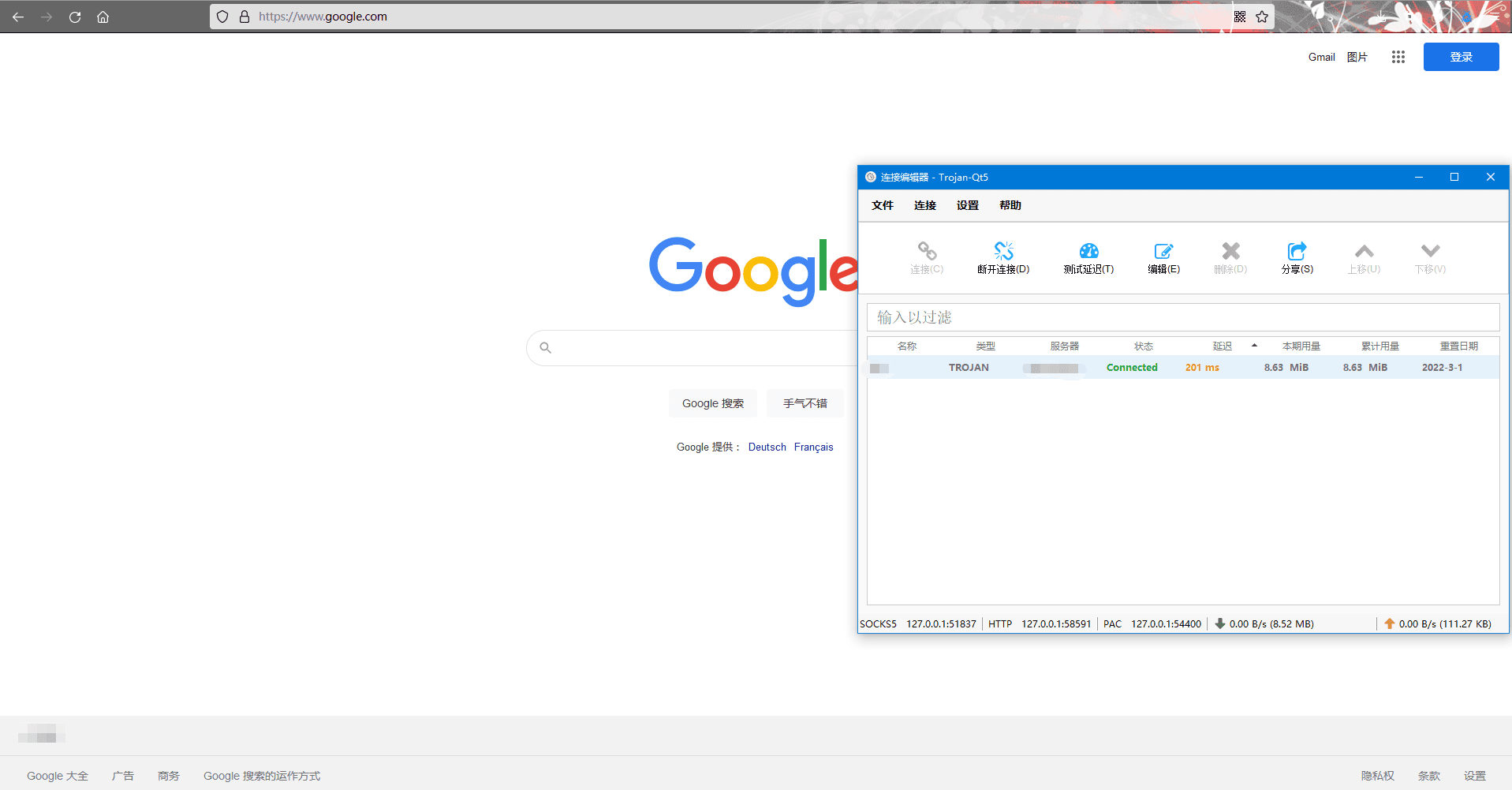This screenshot has height=790, width=1512.
Task: Open the 文件 menu in Trojan-Qt5
Action: tap(883, 205)
